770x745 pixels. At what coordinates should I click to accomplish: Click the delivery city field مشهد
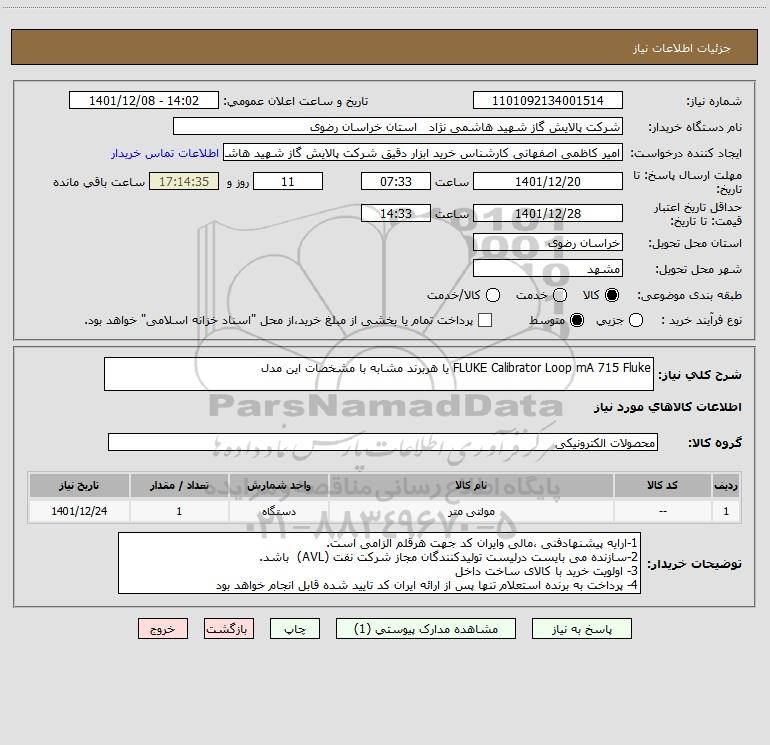coord(548,268)
